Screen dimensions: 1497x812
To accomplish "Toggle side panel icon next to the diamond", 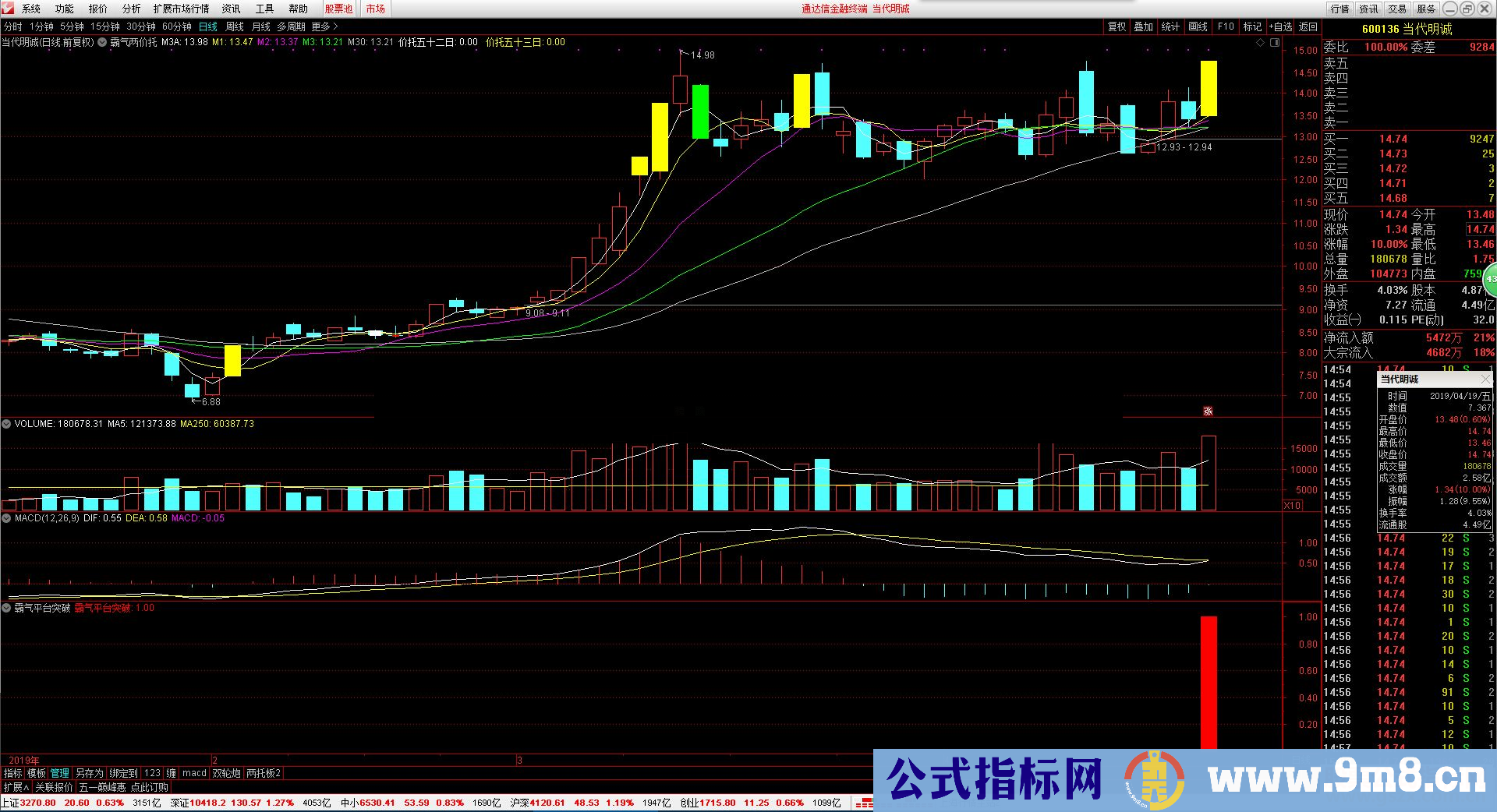I will click(1275, 43).
